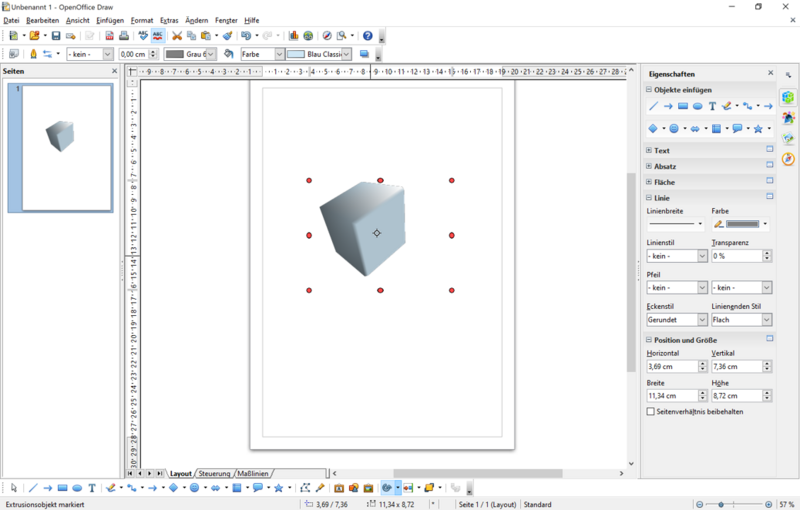Select the Rectangle tool in Objekte einfügen

683,106
